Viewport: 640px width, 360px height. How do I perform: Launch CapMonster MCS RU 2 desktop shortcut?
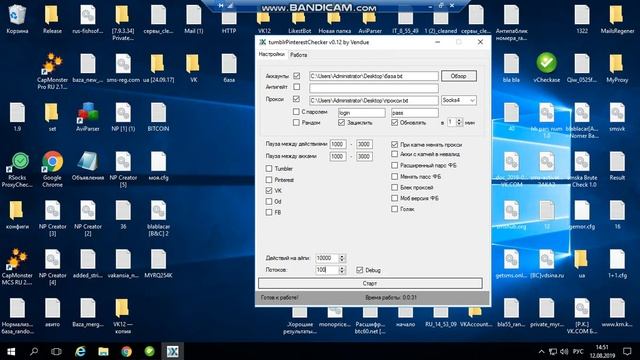17,267
